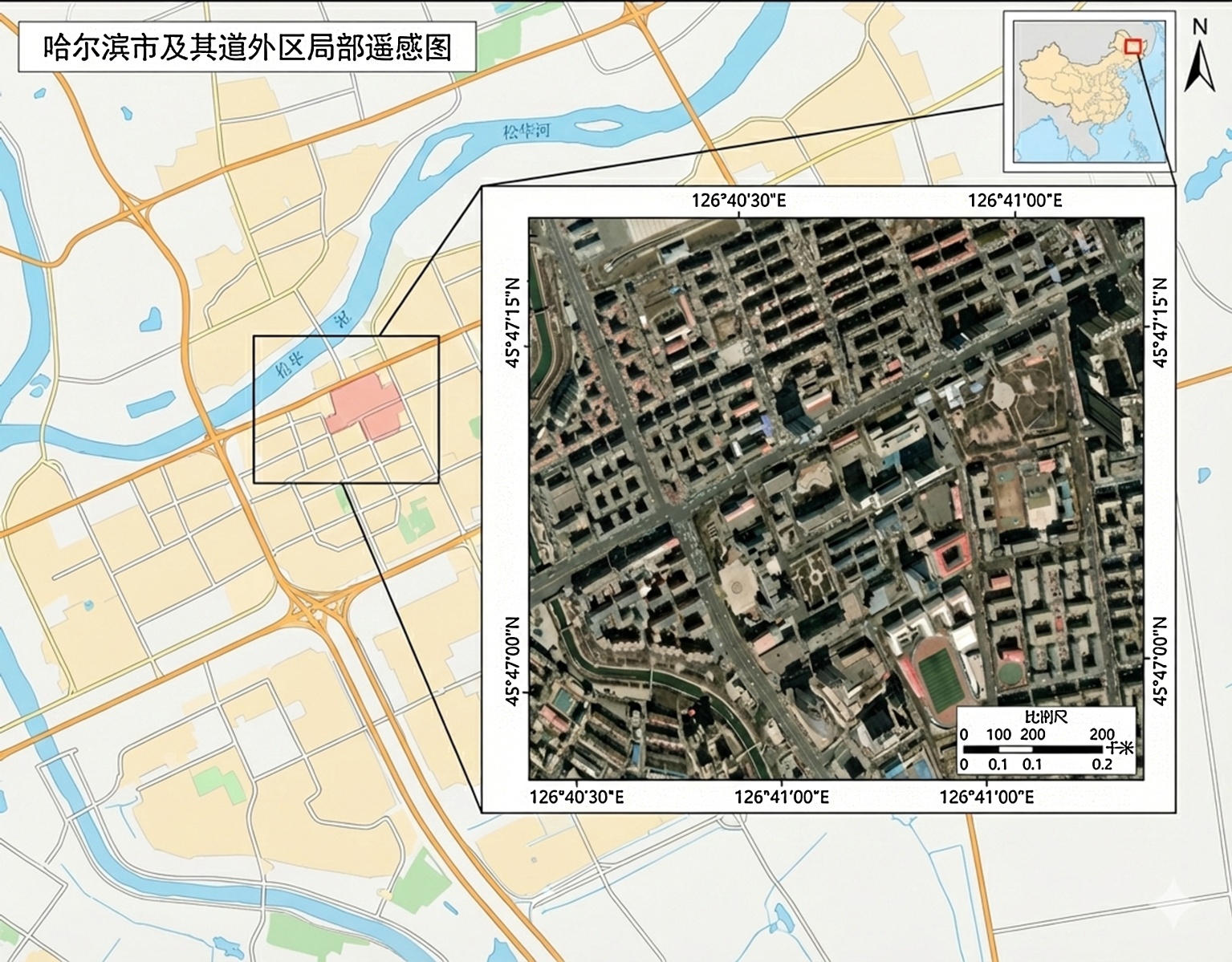
Task: Click the small round green sports field
Action: click(x=1011, y=670)
